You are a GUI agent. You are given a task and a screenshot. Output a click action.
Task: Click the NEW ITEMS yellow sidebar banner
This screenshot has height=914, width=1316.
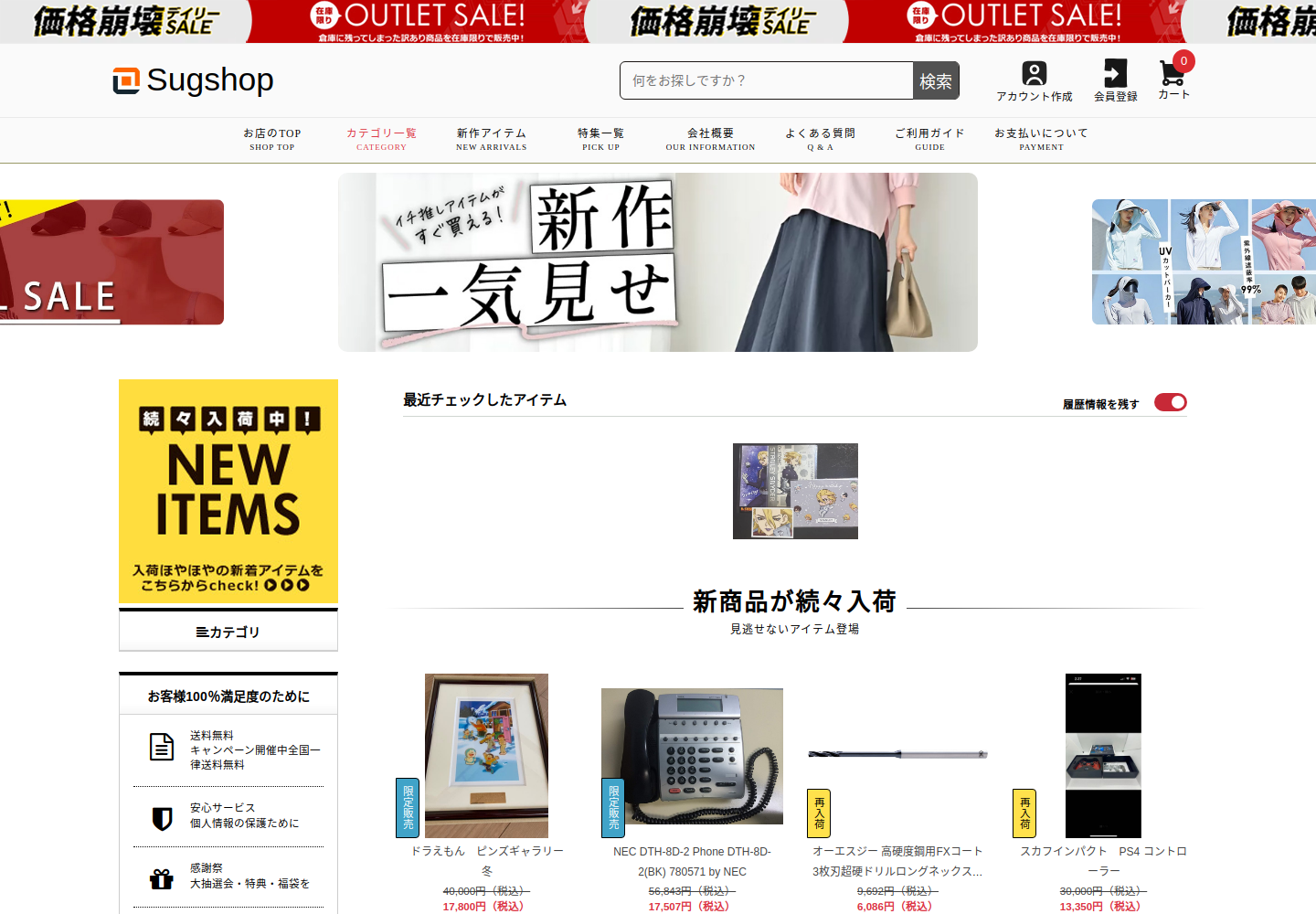click(228, 492)
